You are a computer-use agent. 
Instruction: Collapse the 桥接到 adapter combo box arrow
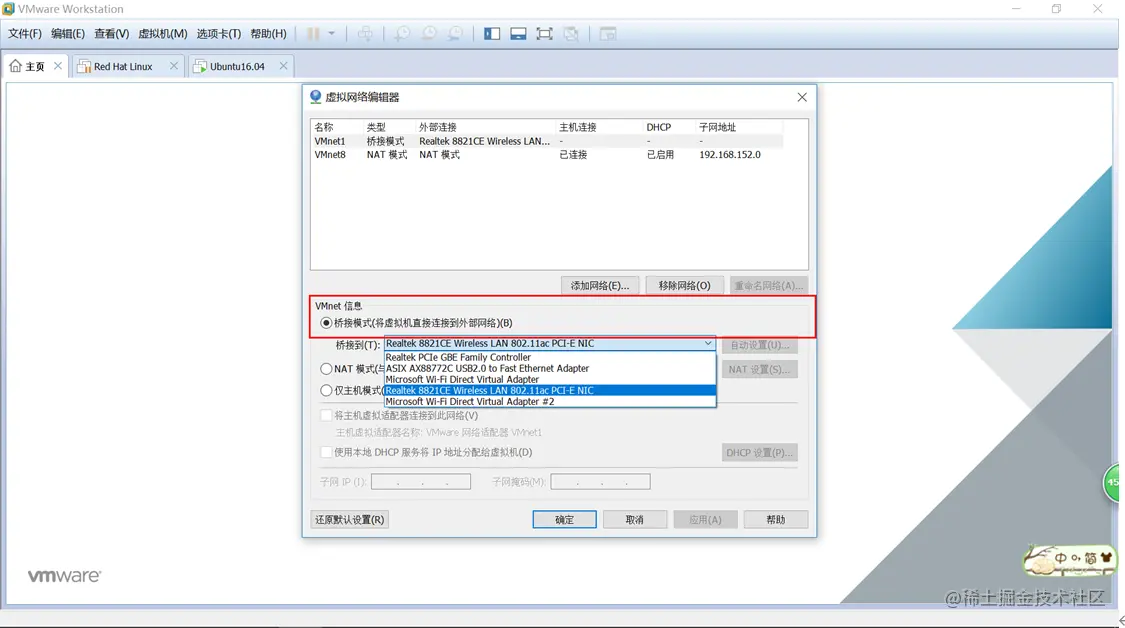(x=708, y=344)
